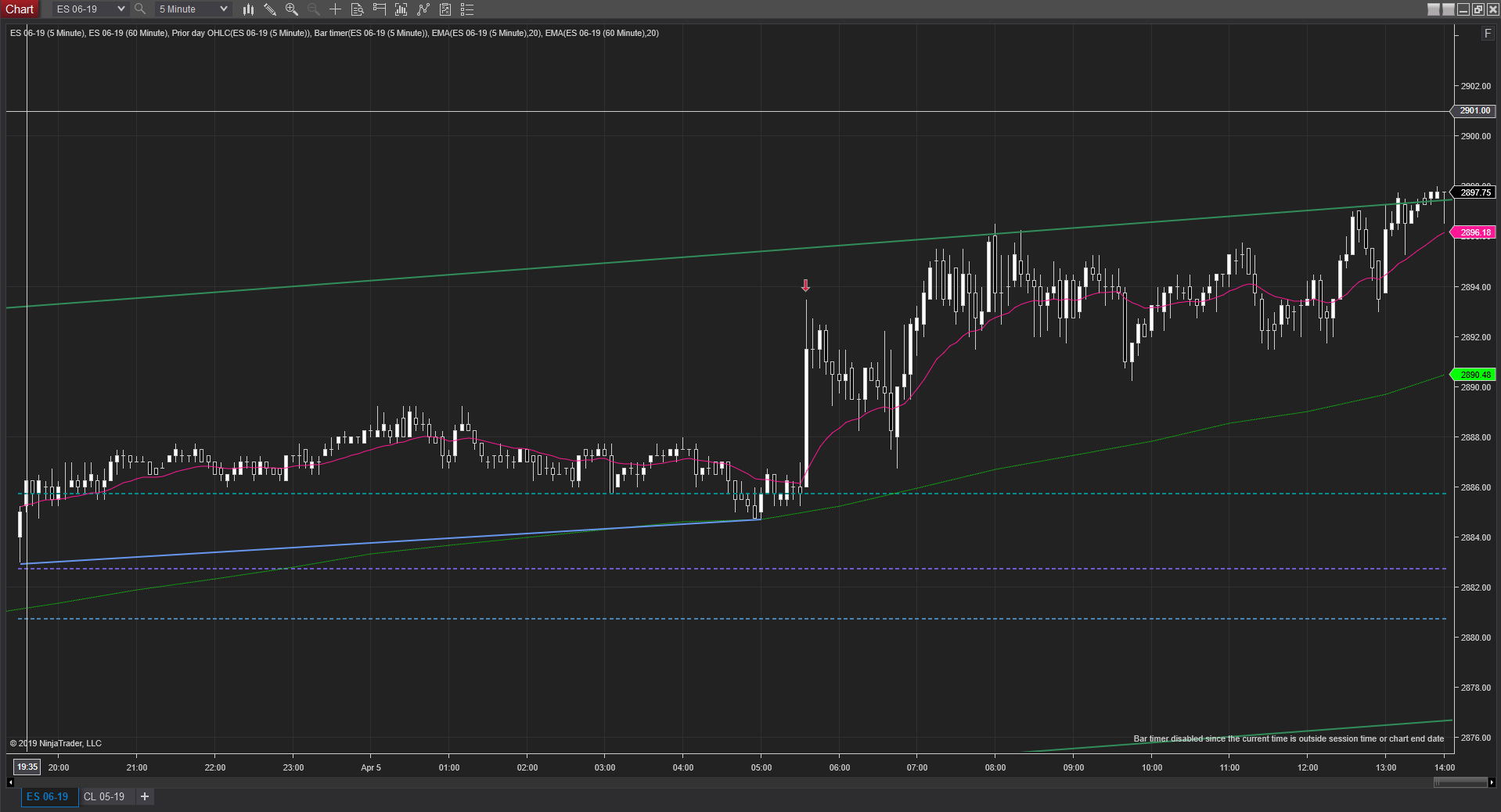
Task: Open the ES 06-19 instrument dropdown
Action: (90, 9)
